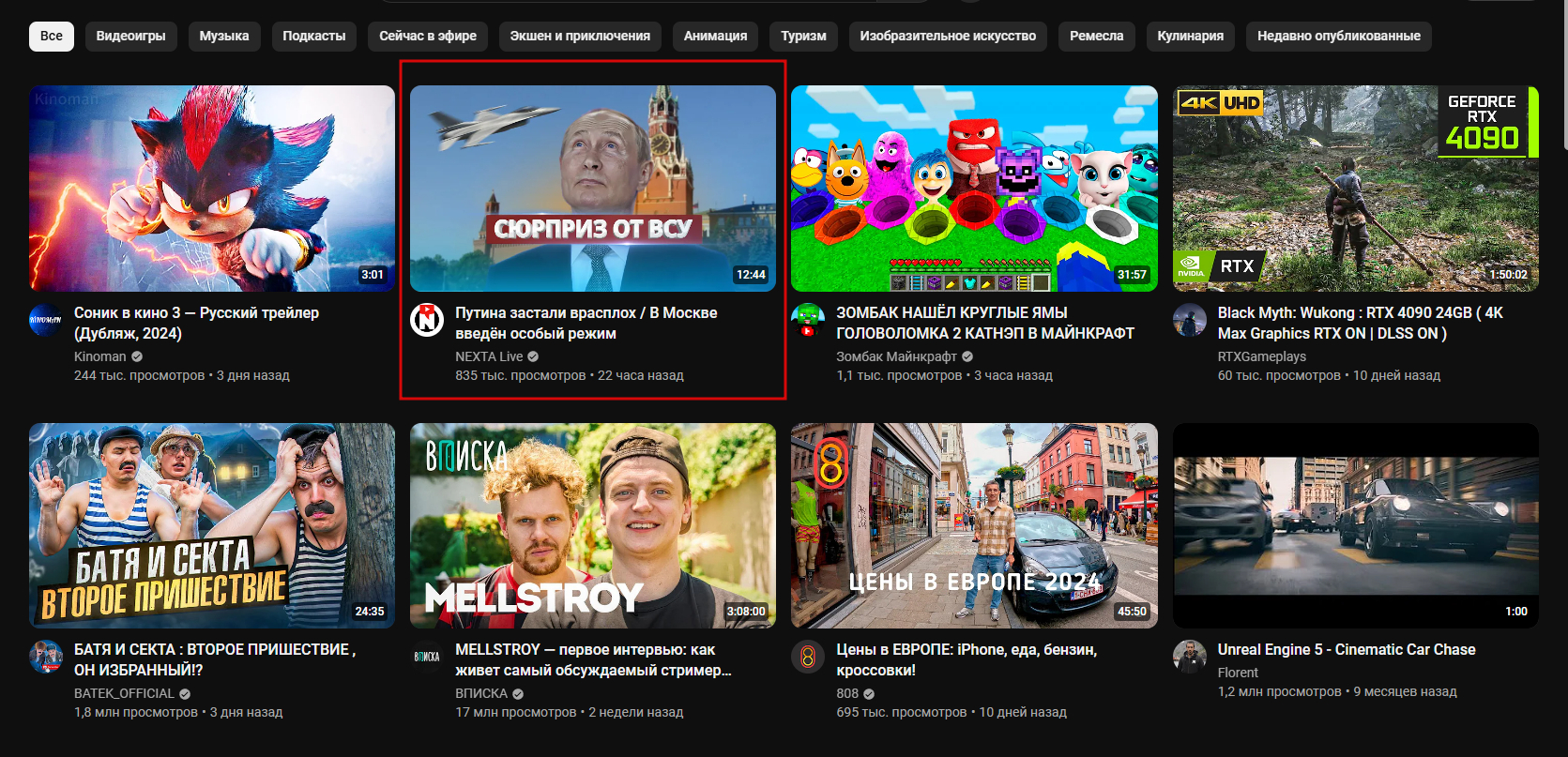Screen dimensions: 1568x757
Task: Select the "Туризм" chip
Action: click(x=804, y=36)
